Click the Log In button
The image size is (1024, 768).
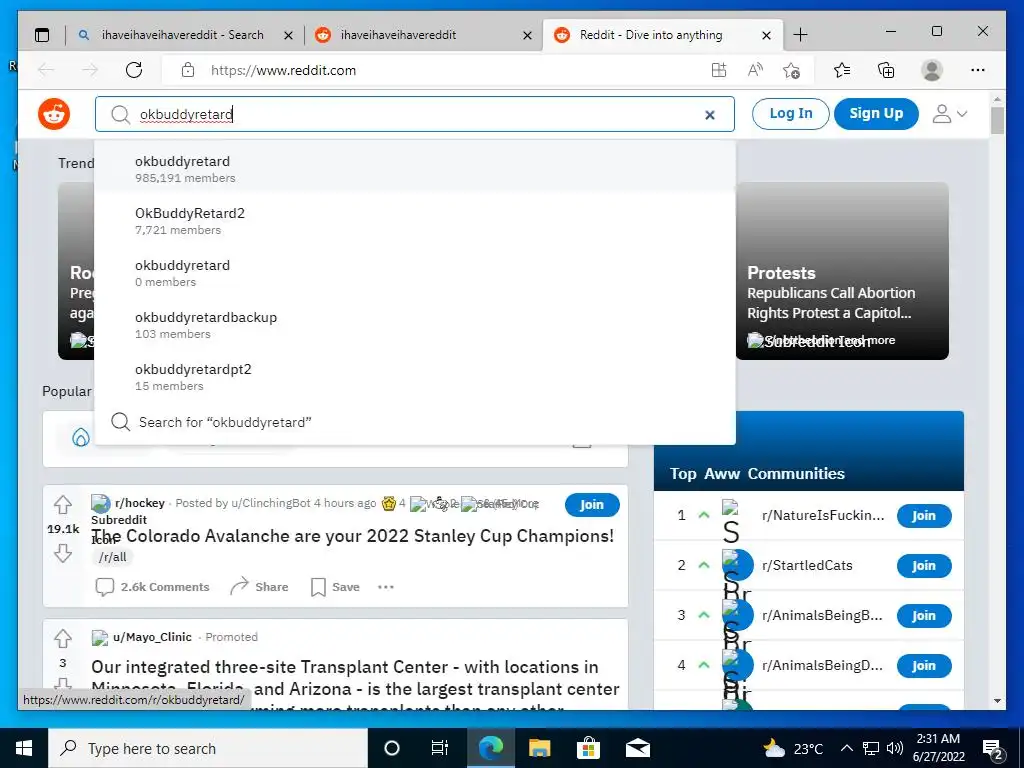tap(790, 114)
